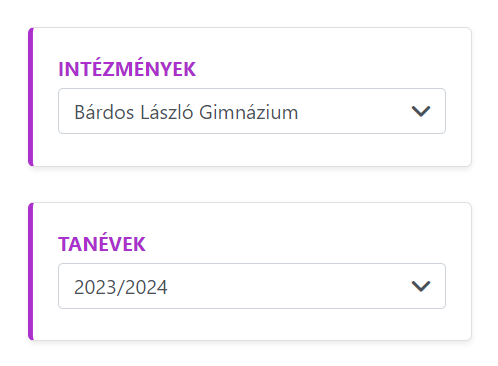Click the word Gimnázium in the institution field
Screen dimensions: 498x366
point(249,112)
